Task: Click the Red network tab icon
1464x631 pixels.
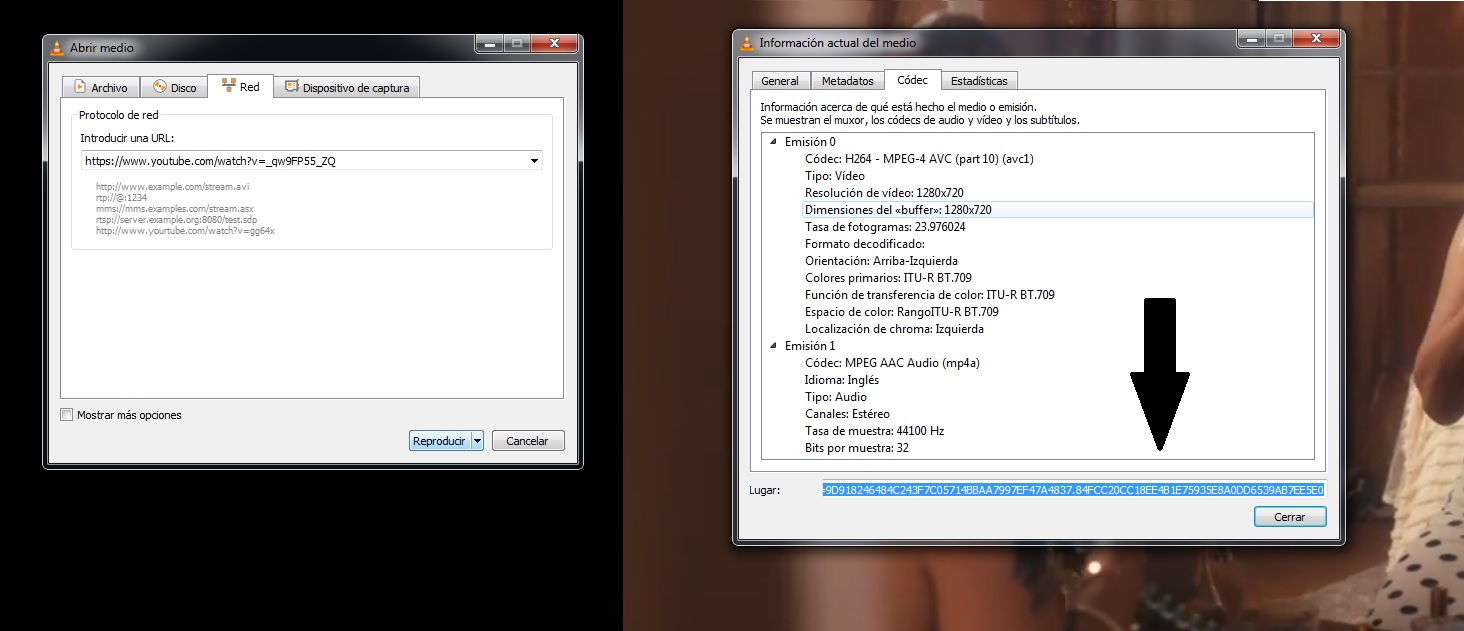Action: (228, 87)
